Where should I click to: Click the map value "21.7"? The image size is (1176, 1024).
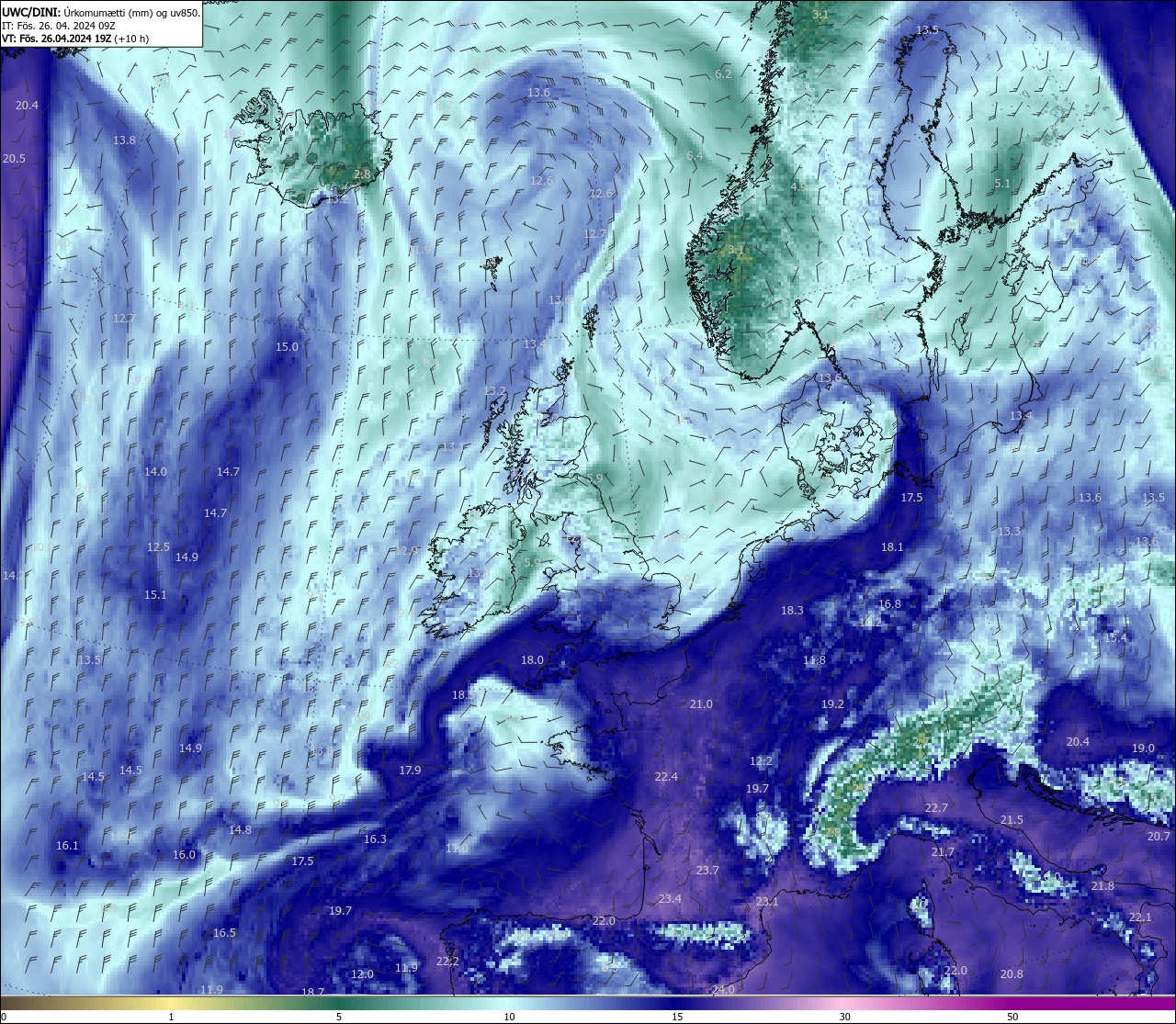point(943,852)
